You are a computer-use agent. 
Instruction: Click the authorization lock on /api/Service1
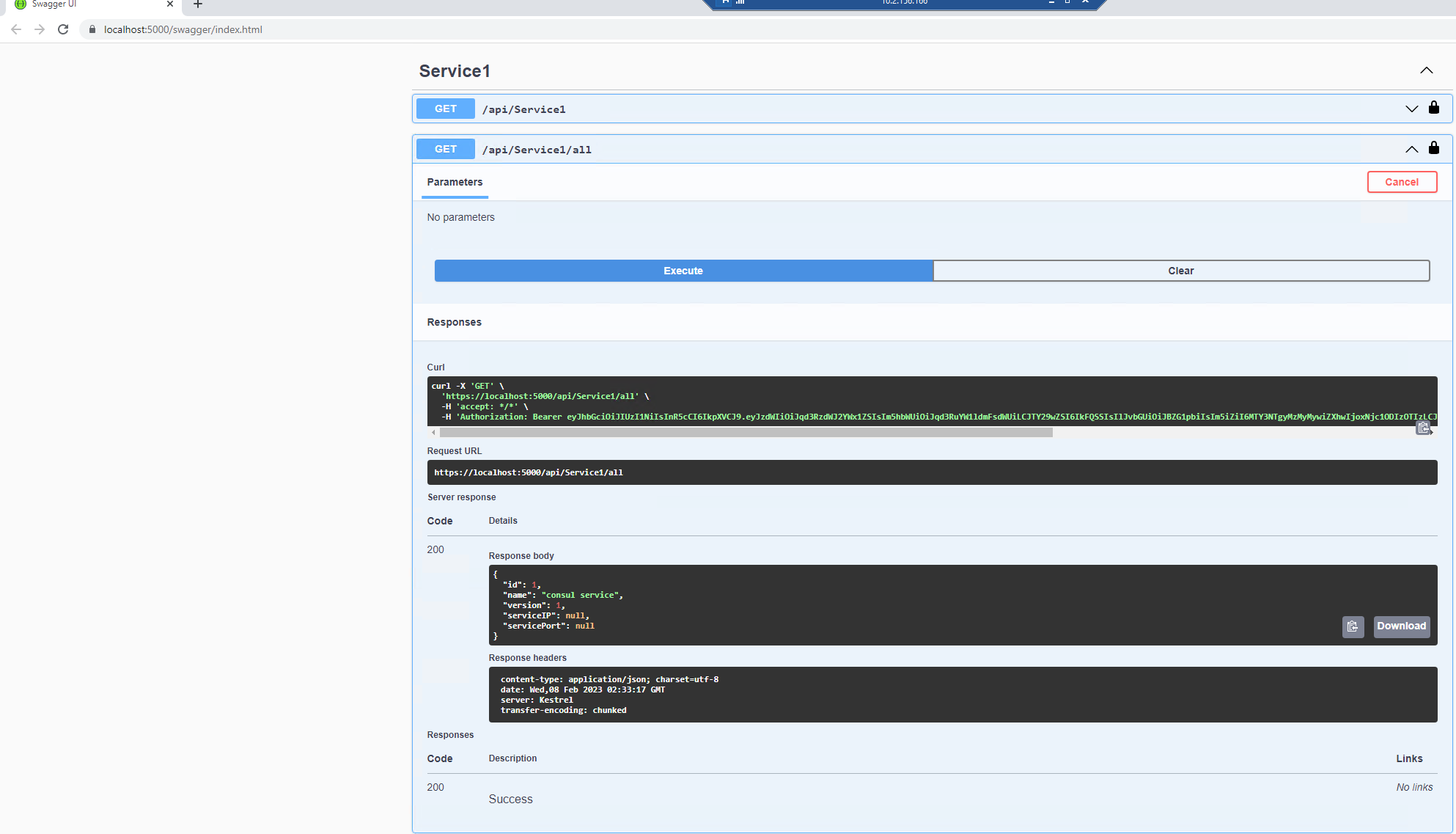click(x=1434, y=108)
